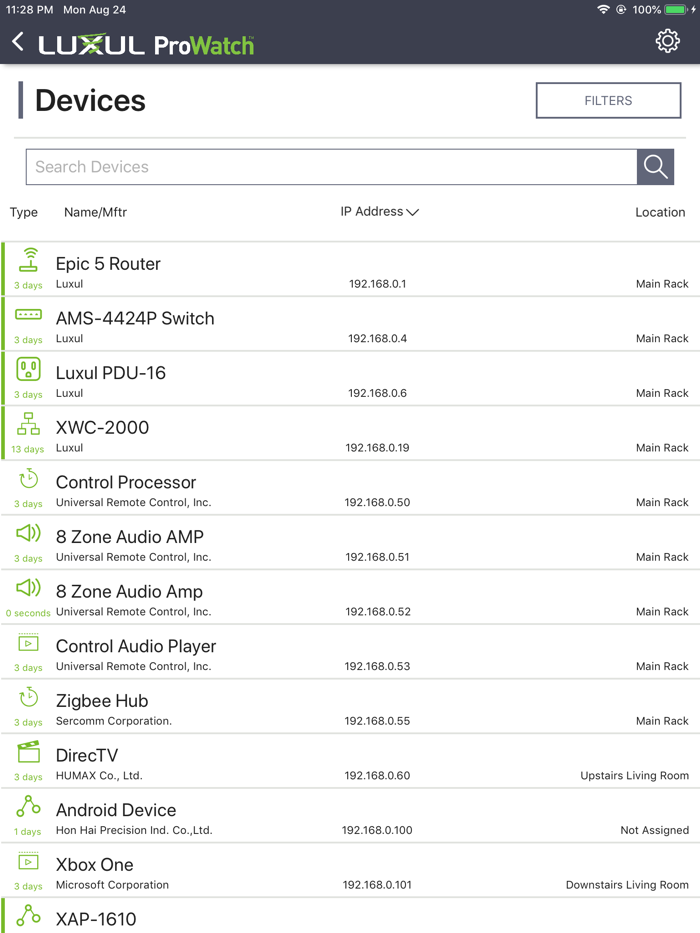Click the Epic 5 Router wifi icon
This screenshot has height=933, width=700.
click(29, 259)
